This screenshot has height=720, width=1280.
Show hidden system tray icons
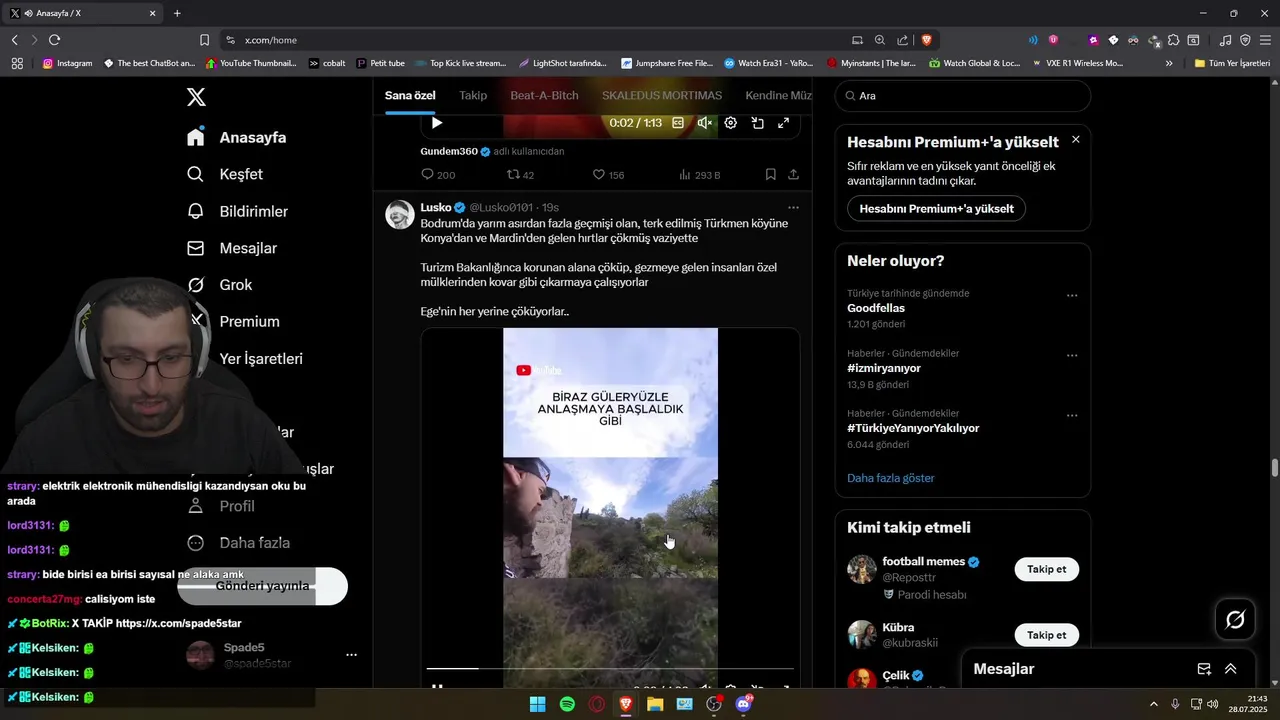(x=1154, y=704)
